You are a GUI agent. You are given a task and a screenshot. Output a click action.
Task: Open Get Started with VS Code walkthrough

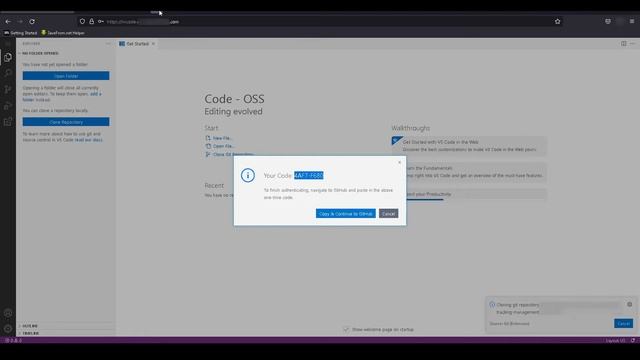point(469,145)
